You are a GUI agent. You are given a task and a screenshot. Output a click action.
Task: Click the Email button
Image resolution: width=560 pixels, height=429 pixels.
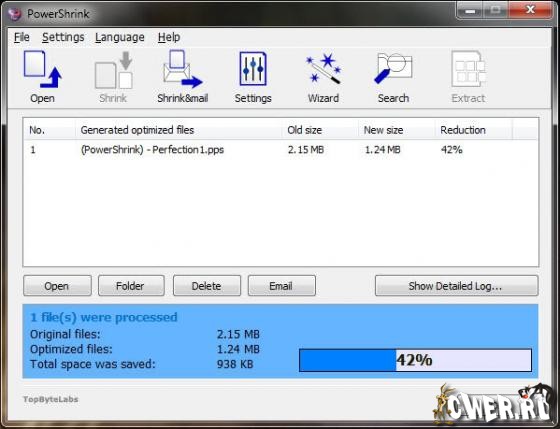tap(282, 286)
